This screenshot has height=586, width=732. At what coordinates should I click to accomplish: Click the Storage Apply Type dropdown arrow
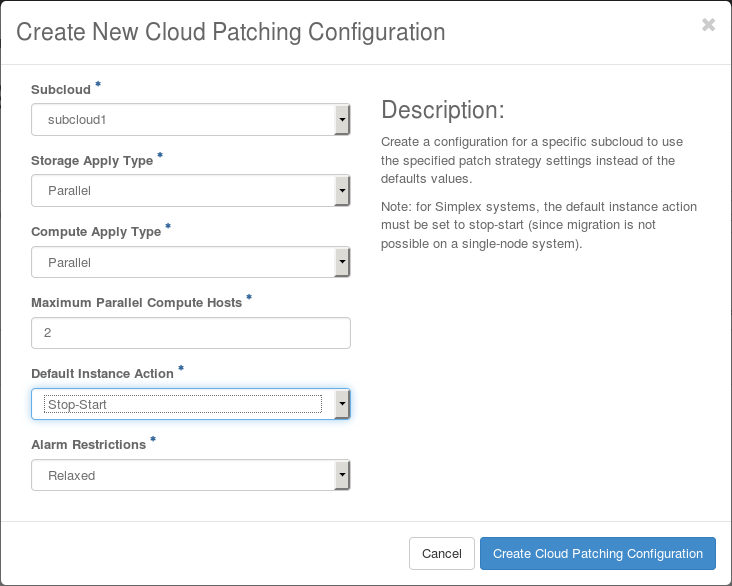tap(342, 190)
